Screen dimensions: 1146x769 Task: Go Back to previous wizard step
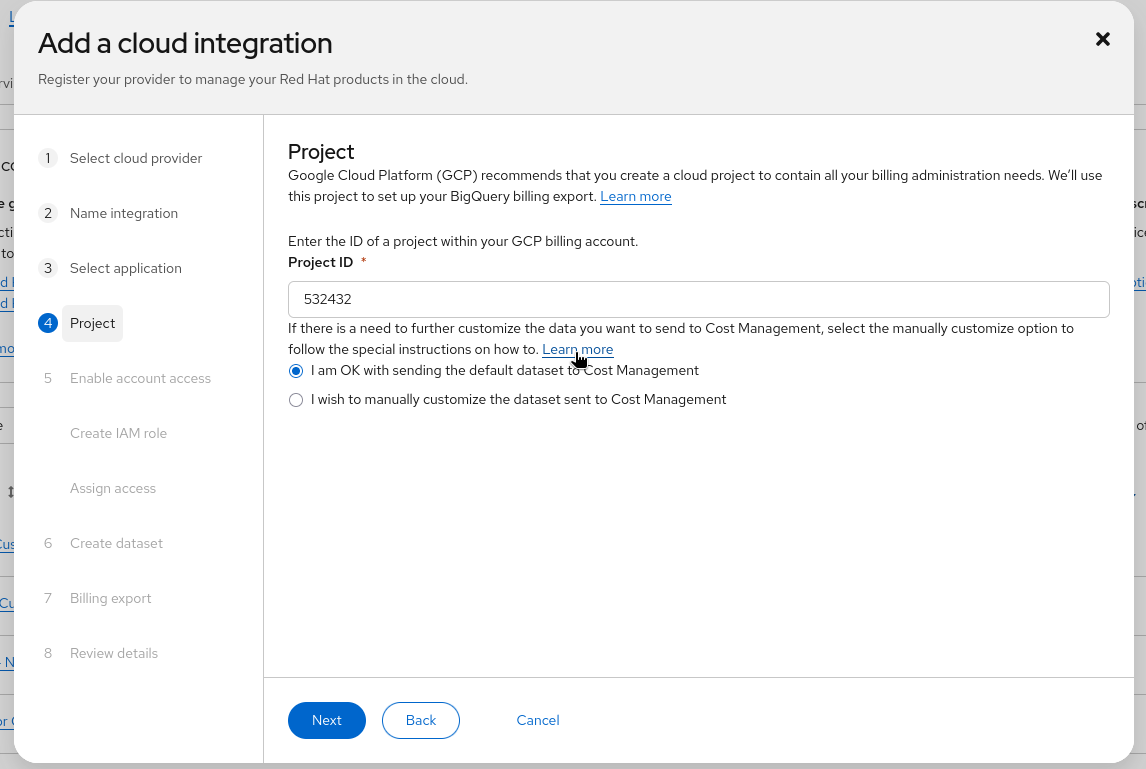(x=420, y=720)
